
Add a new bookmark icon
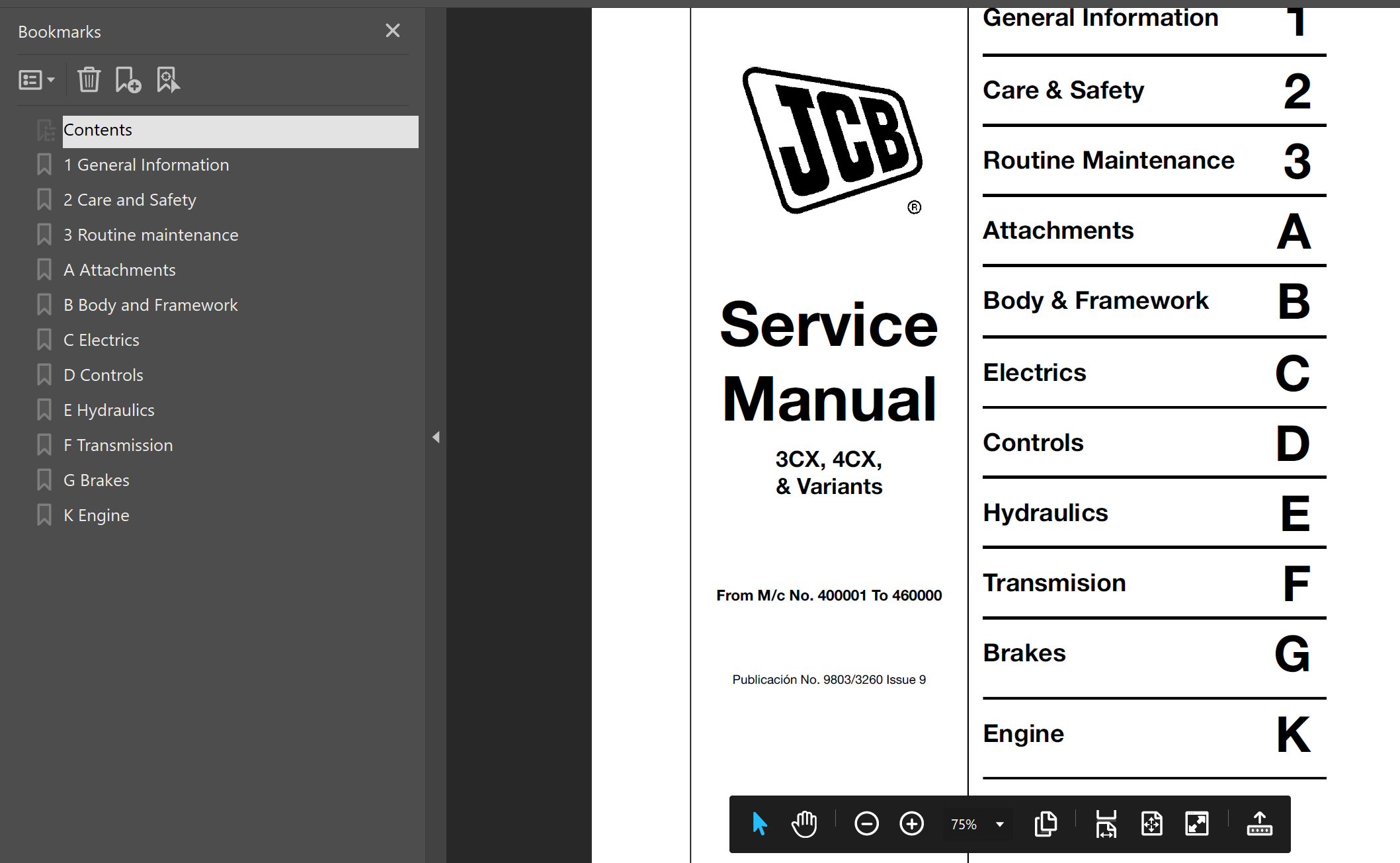coord(128,80)
